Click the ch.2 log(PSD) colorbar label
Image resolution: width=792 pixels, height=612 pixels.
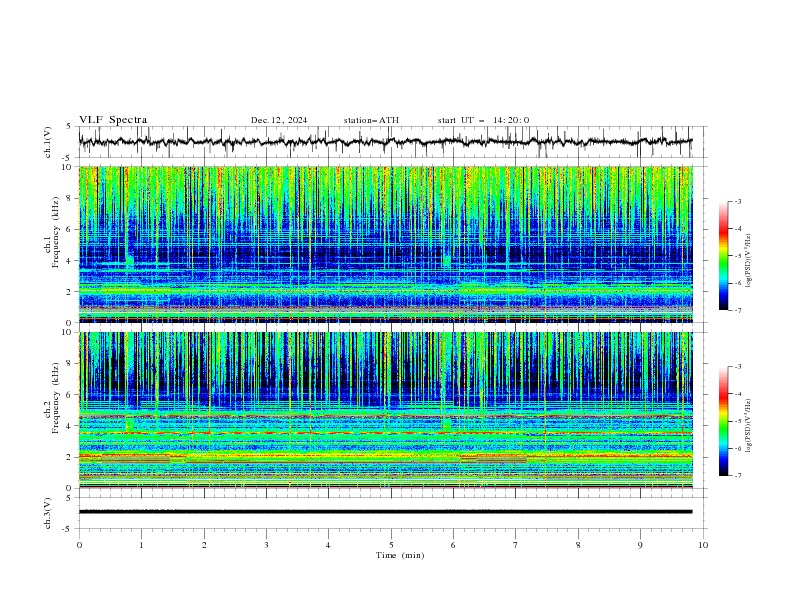[x=749, y=426]
